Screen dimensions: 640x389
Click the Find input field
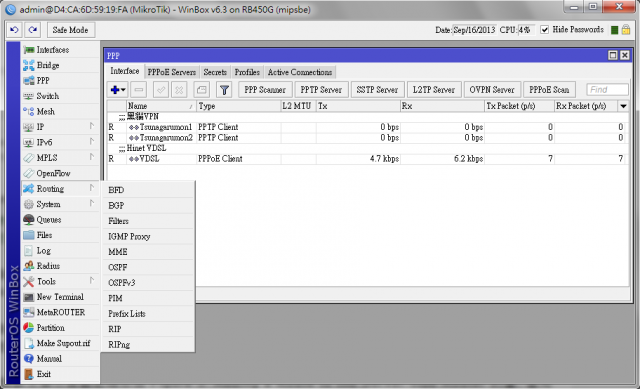click(607, 90)
